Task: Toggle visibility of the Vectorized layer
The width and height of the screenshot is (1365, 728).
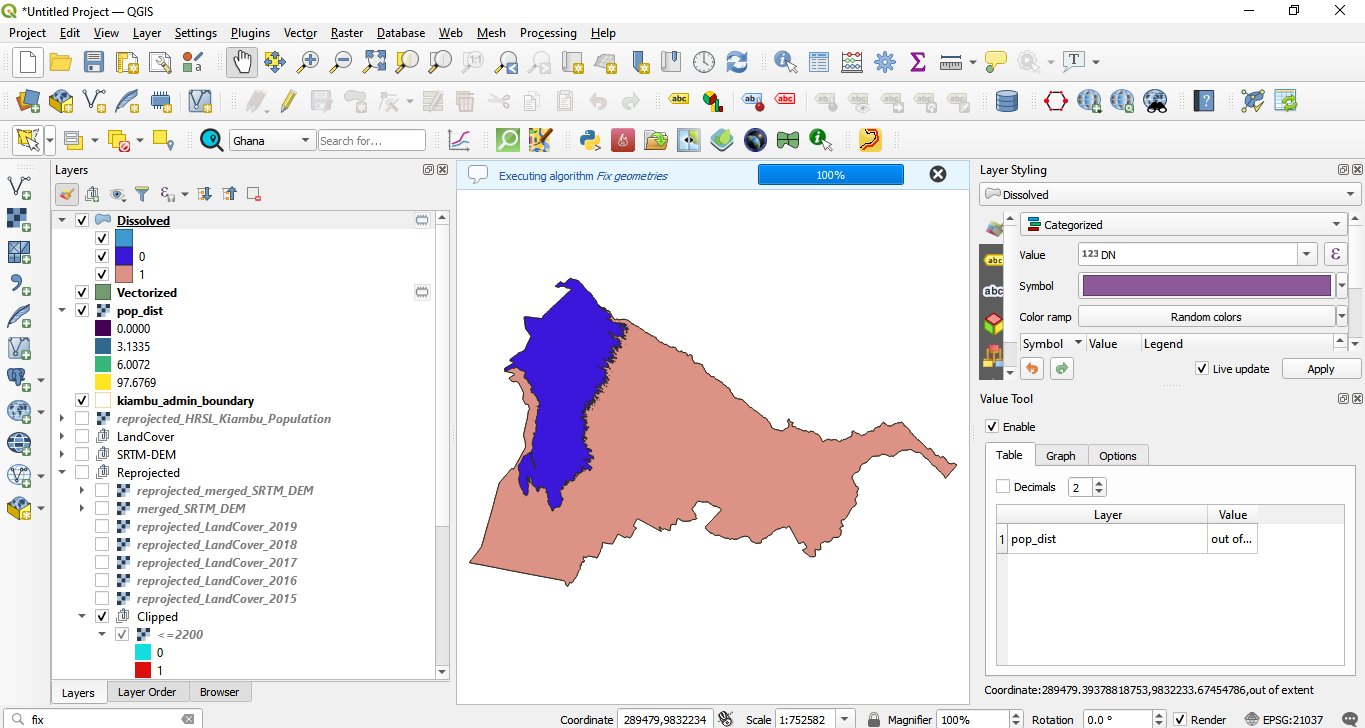Action: pos(82,293)
